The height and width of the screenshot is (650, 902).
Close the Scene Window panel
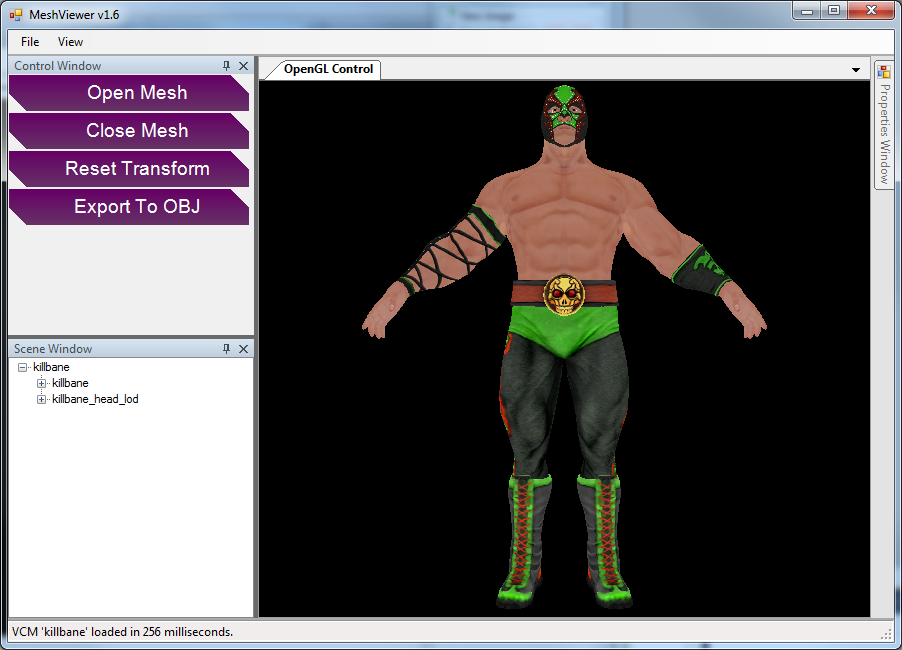pyautogui.click(x=243, y=349)
